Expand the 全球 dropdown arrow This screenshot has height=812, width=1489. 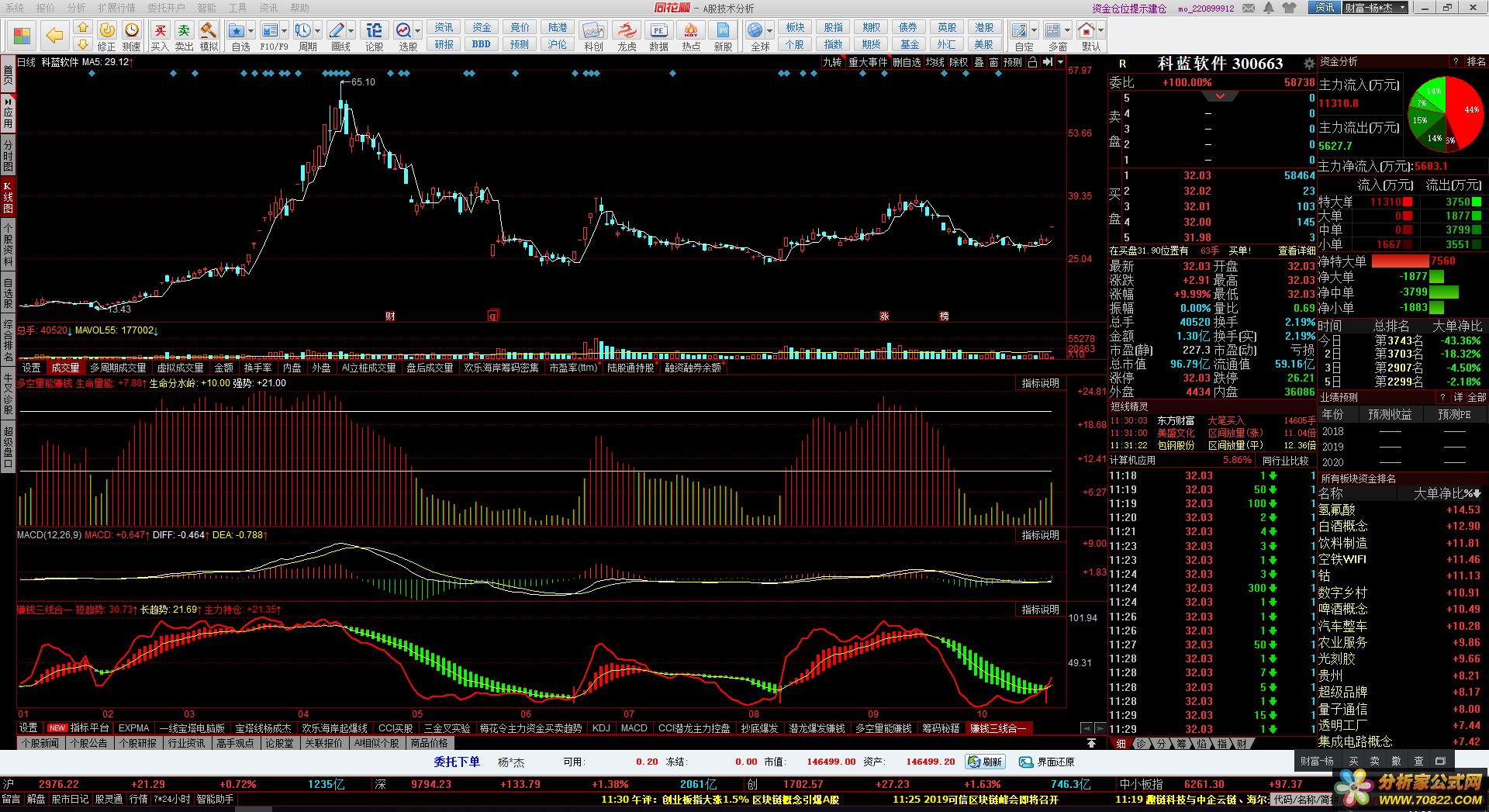click(769, 31)
